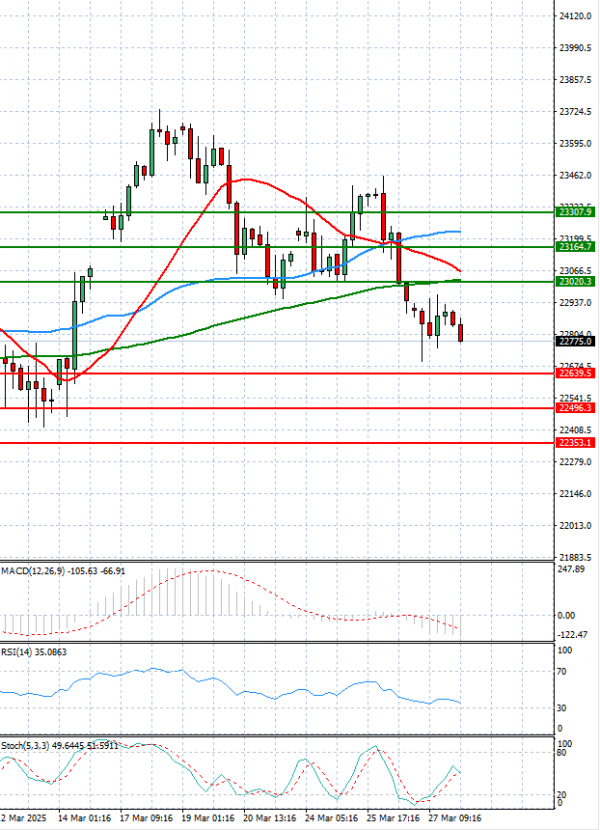The height and width of the screenshot is (830, 600).
Task: Click the 22937.0 price axis value
Action: (x=575, y=303)
